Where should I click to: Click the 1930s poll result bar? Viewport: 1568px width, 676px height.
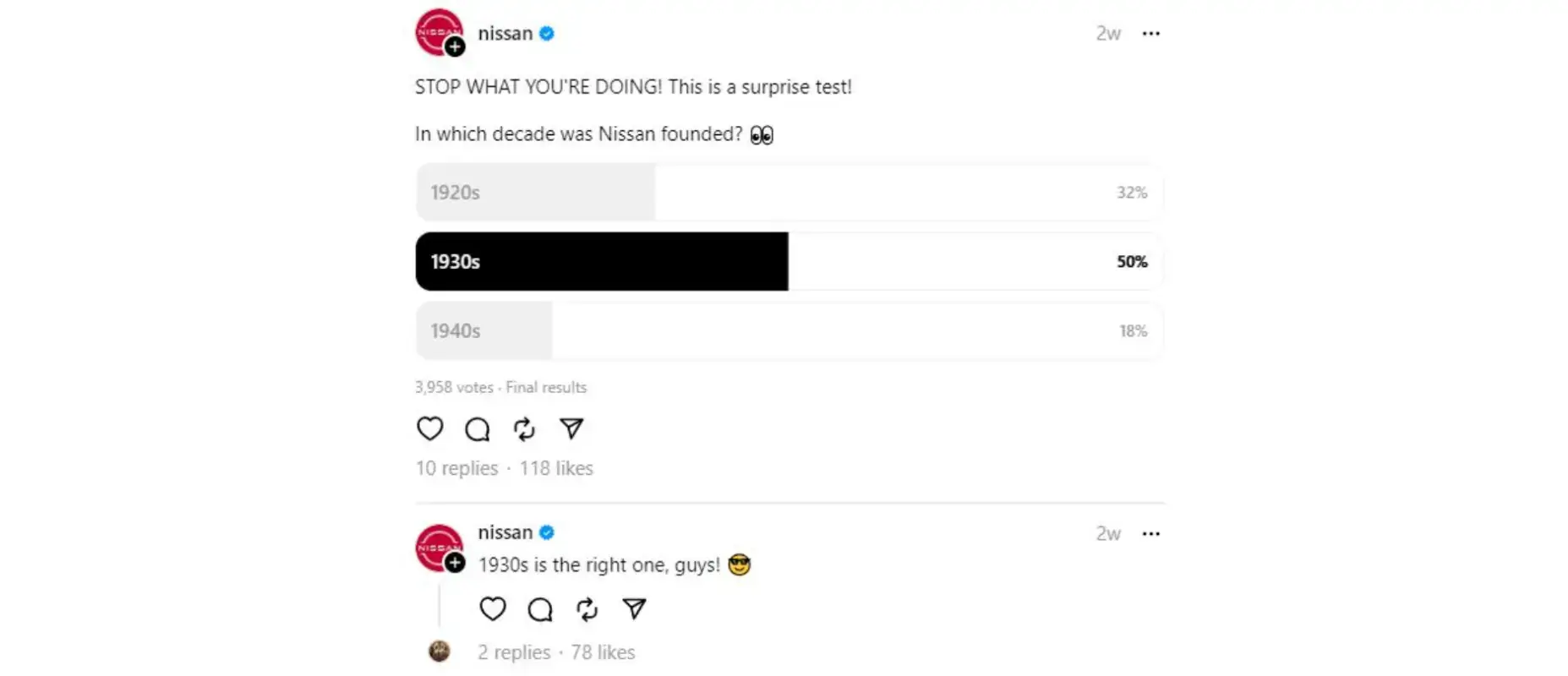[x=600, y=262]
